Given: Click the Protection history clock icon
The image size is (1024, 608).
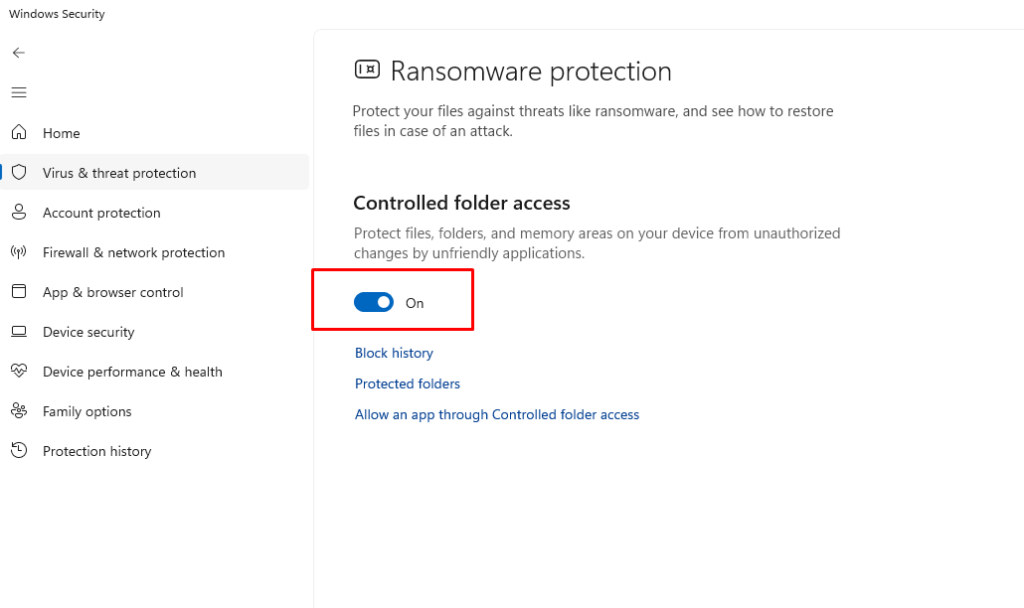Looking at the screenshot, I should click(x=18, y=451).
